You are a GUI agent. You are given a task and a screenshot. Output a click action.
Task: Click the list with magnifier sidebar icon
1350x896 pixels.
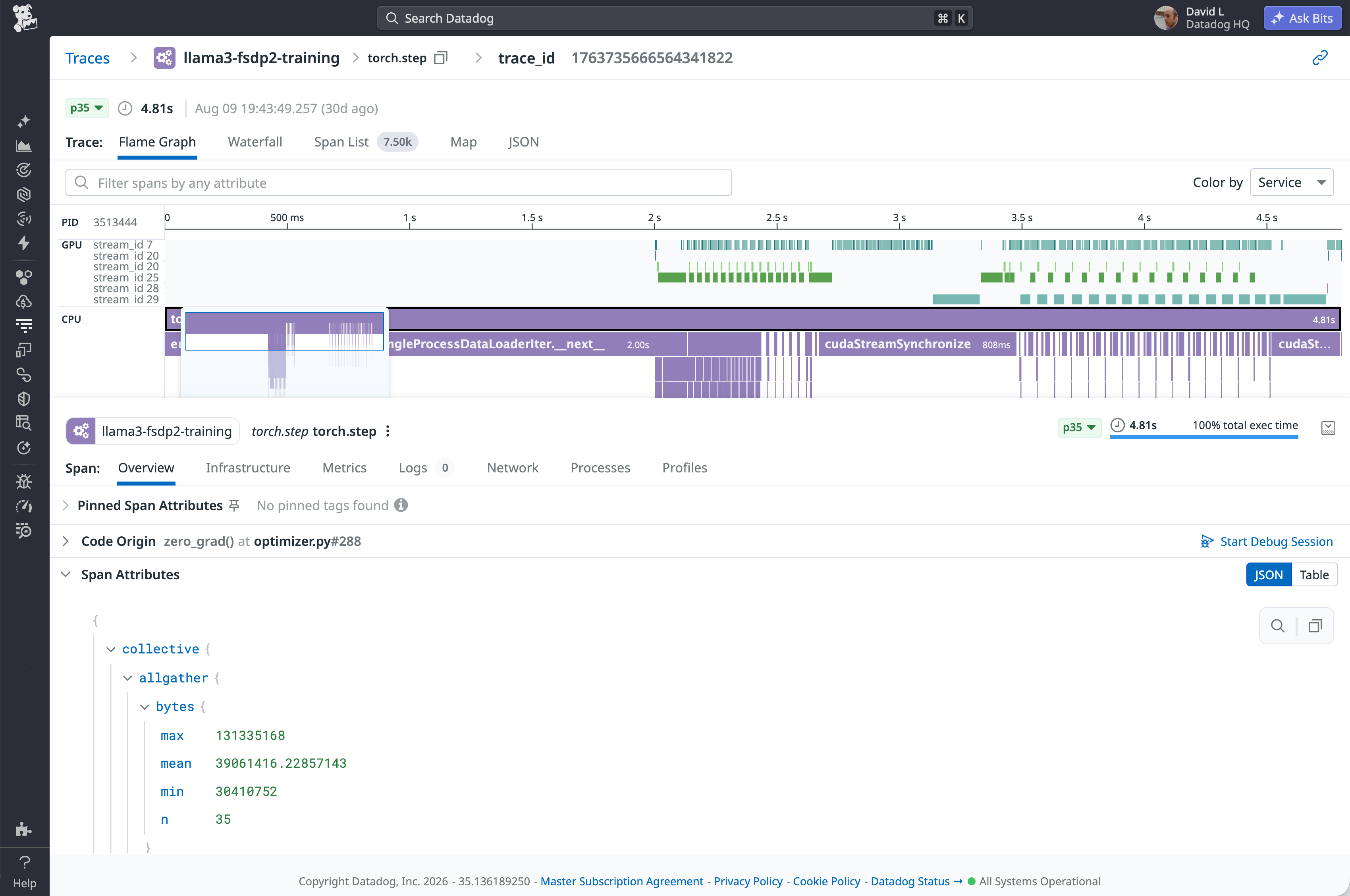[x=24, y=530]
